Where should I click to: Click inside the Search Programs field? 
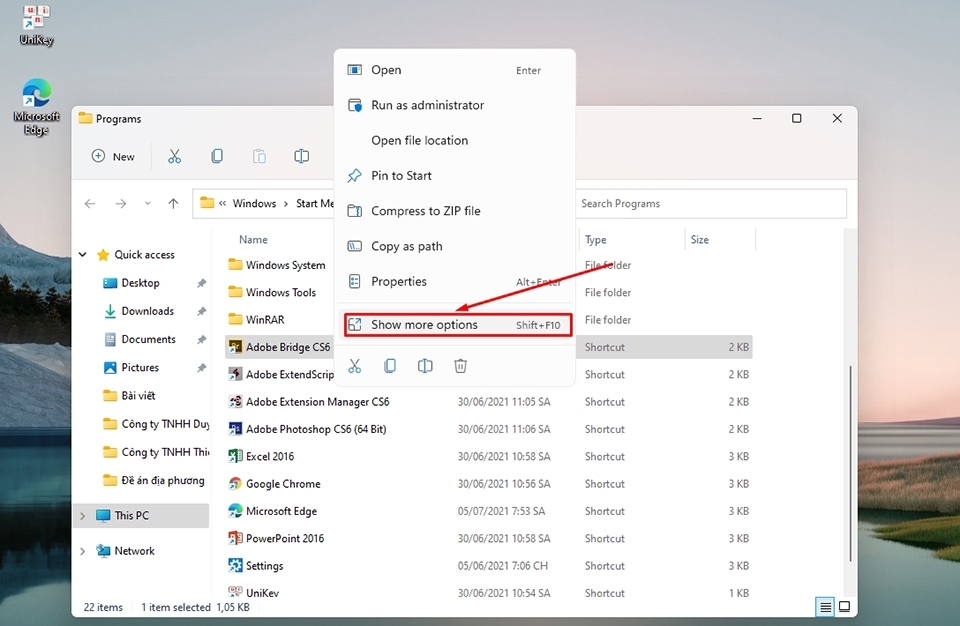(710, 203)
